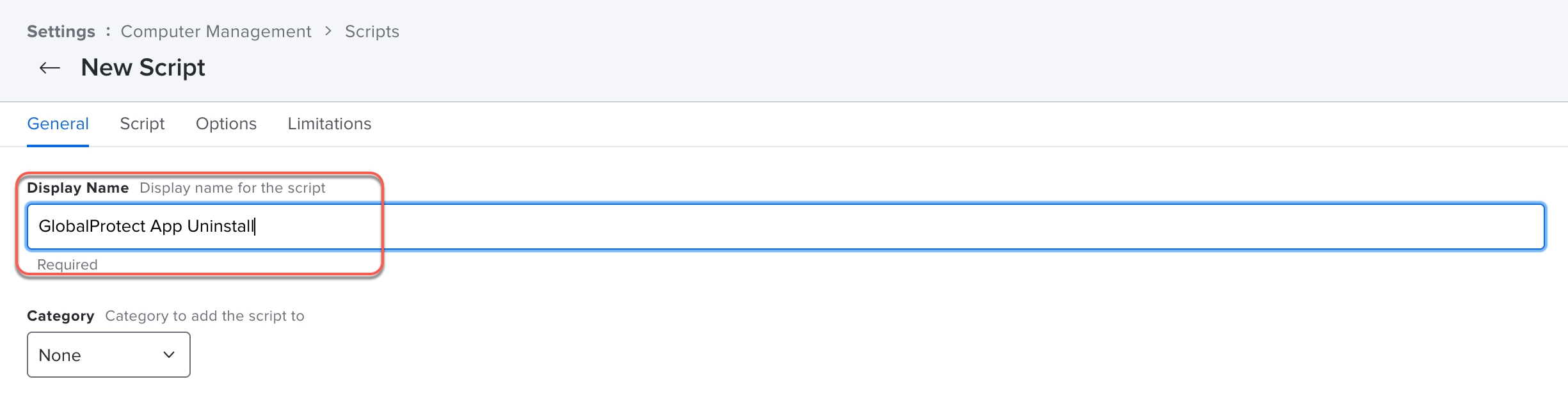Click the back arrow beside New Script

(x=49, y=68)
